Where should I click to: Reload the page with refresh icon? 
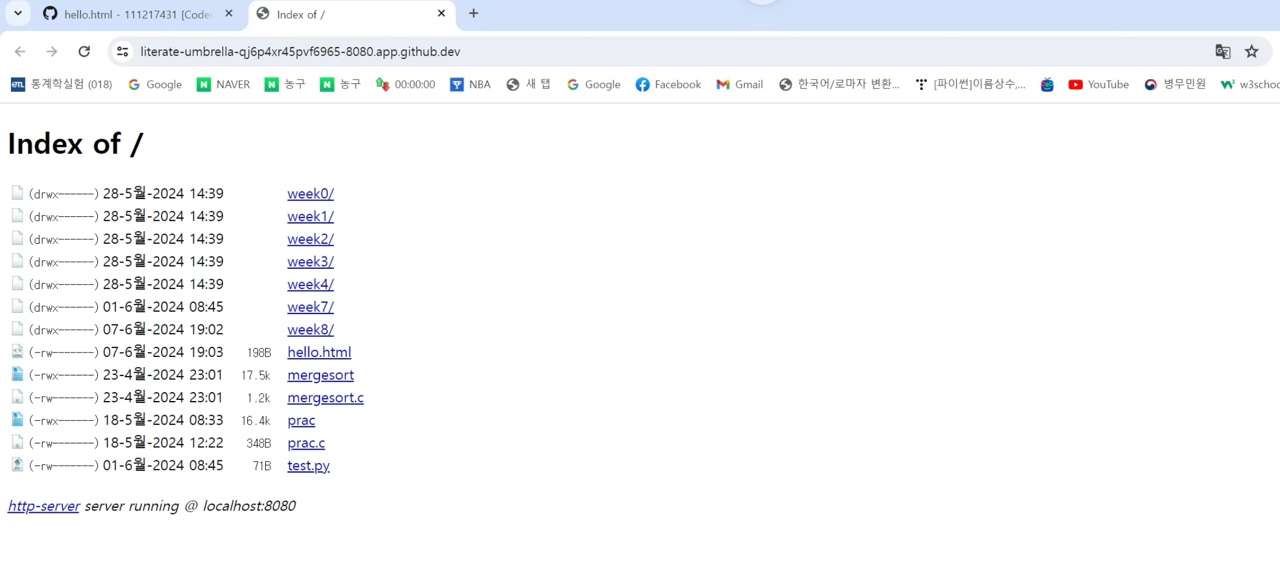(84, 51)
